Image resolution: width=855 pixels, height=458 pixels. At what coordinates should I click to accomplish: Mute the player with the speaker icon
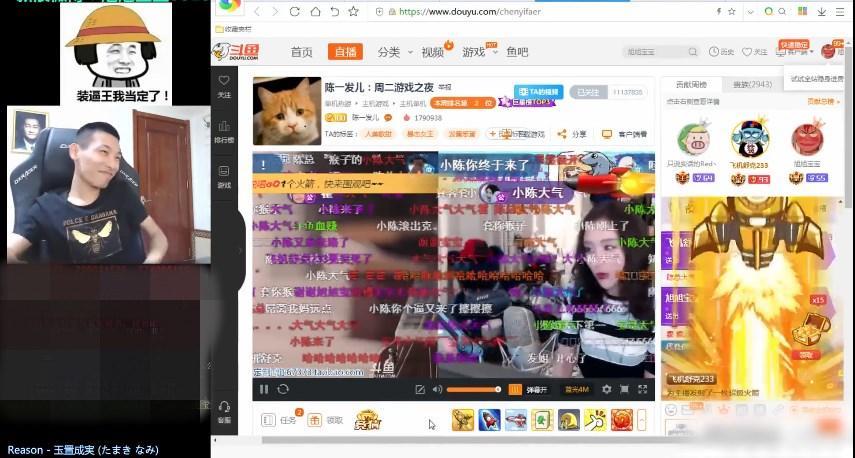[436, 389]
